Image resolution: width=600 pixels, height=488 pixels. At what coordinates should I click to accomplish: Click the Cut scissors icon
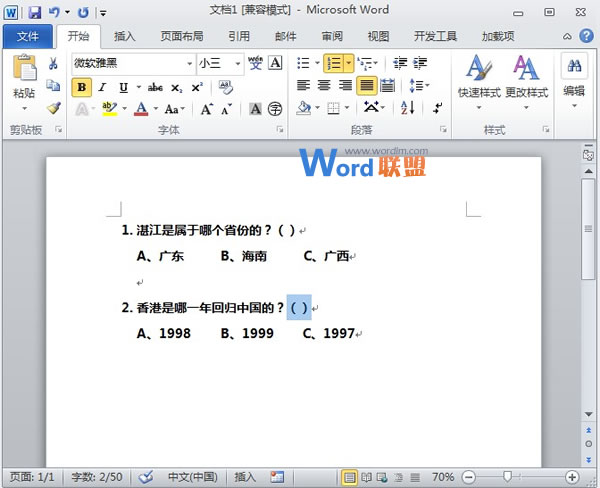pyautogui.click(x=53, y=64)
